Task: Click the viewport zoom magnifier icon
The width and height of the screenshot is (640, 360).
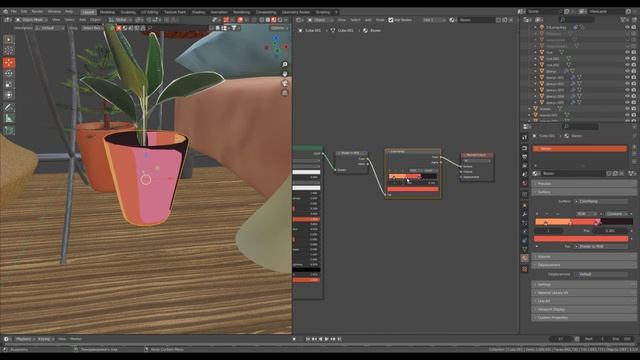Action: click(284, 64)
